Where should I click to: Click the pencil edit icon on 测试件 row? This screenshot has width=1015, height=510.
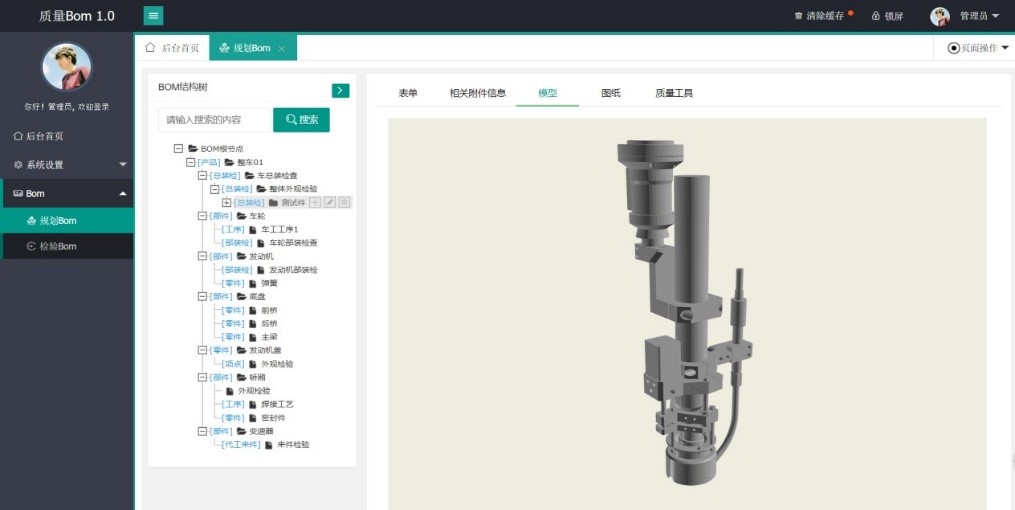point(329,203)
